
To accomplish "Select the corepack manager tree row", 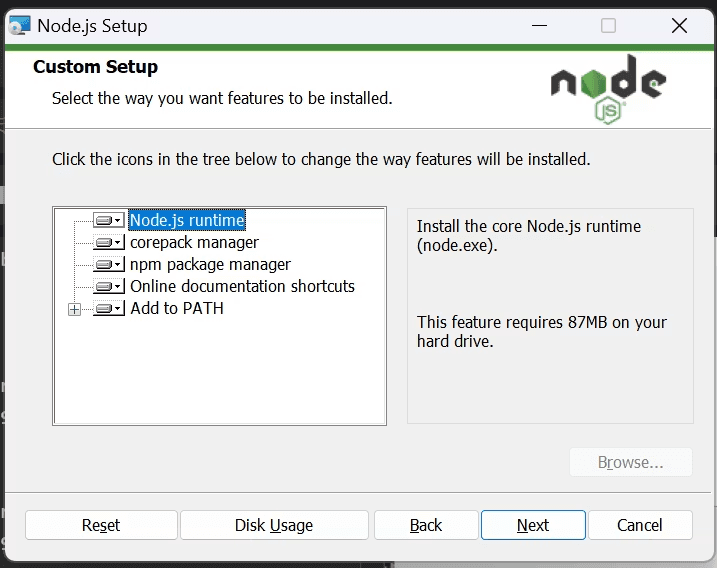I will 194,242.
